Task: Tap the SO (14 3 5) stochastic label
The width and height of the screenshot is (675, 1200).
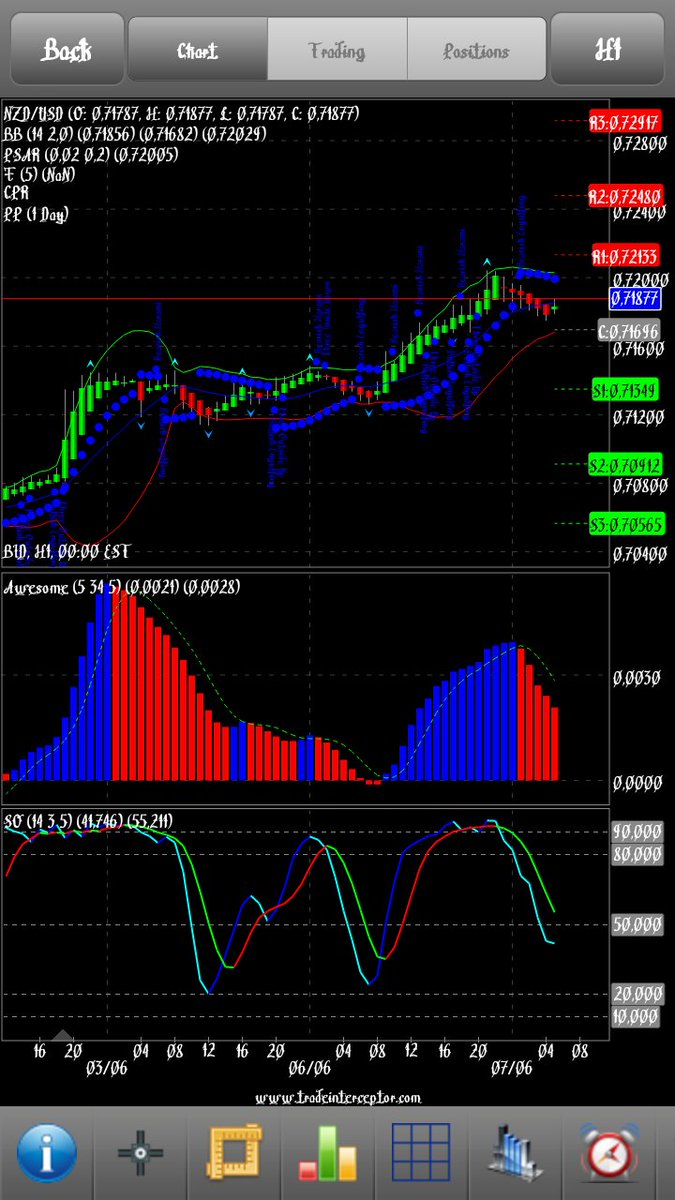Action: pos(88,821)
